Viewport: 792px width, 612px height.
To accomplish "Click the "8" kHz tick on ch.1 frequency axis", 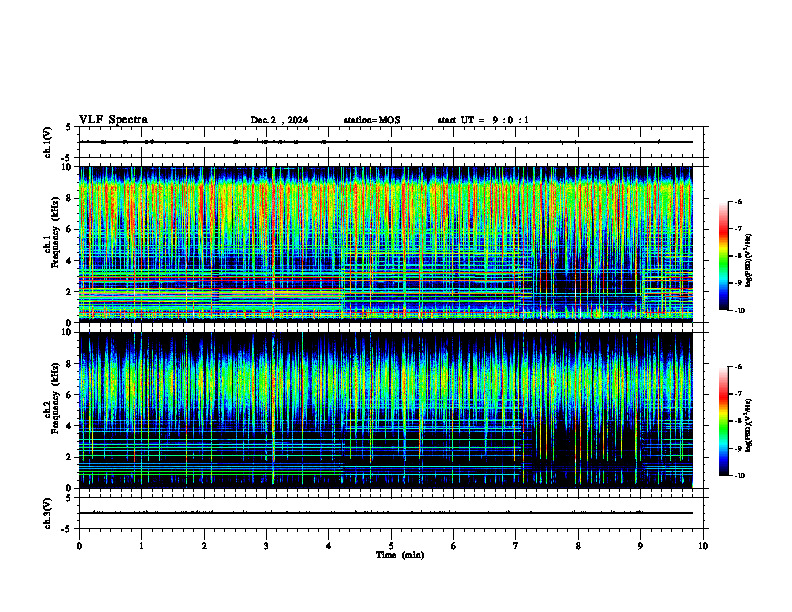I will (x=71, y=198).
